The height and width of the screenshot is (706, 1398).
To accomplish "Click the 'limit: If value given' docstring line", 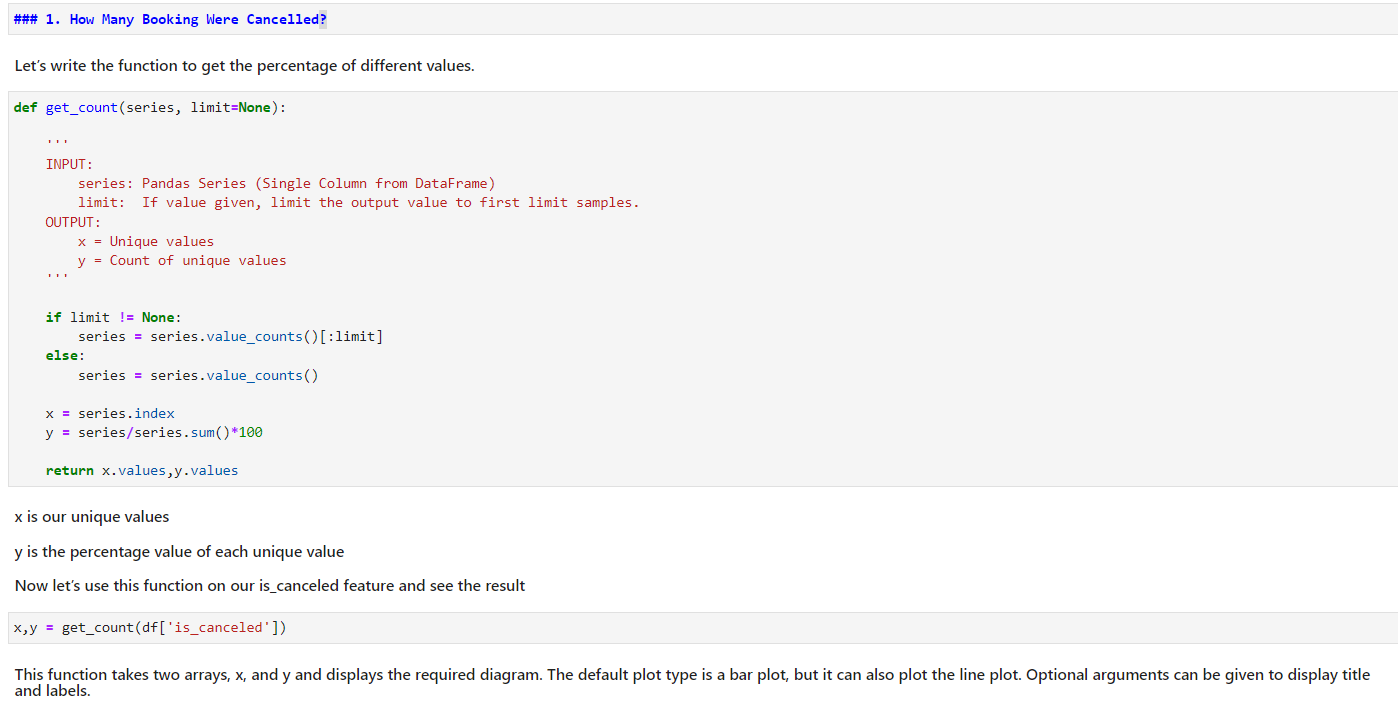I will point(358,202).
